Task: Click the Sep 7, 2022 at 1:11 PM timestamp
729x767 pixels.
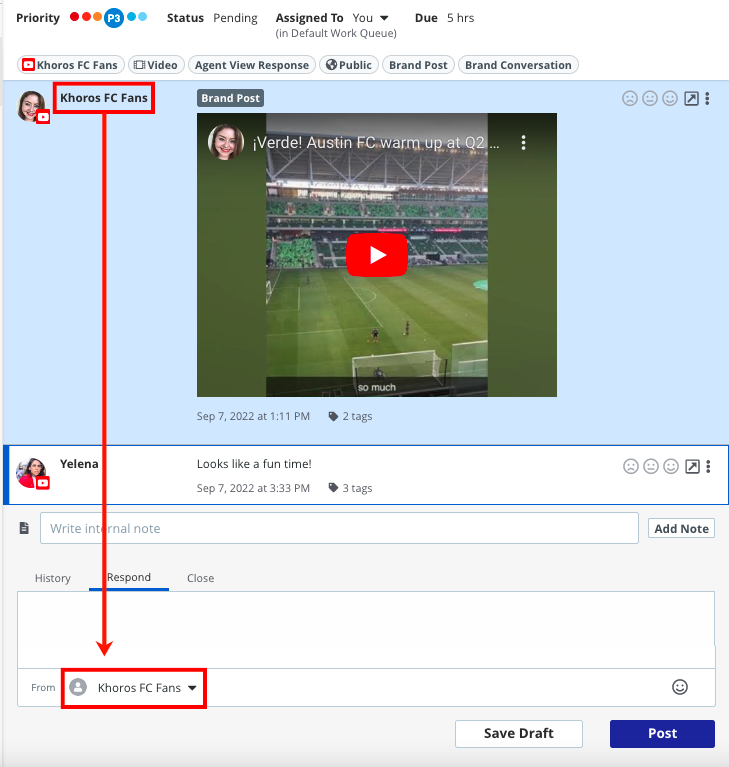Action: 253,416
